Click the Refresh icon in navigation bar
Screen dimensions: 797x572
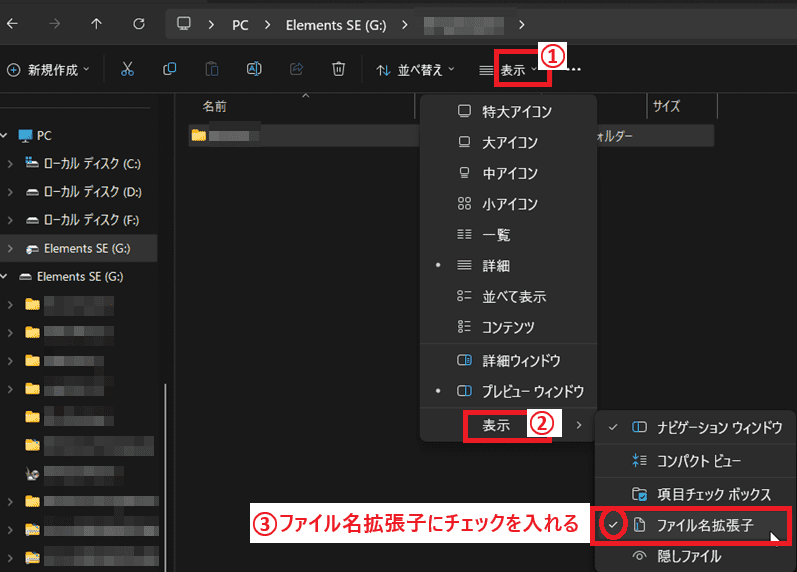click(139, 23)
